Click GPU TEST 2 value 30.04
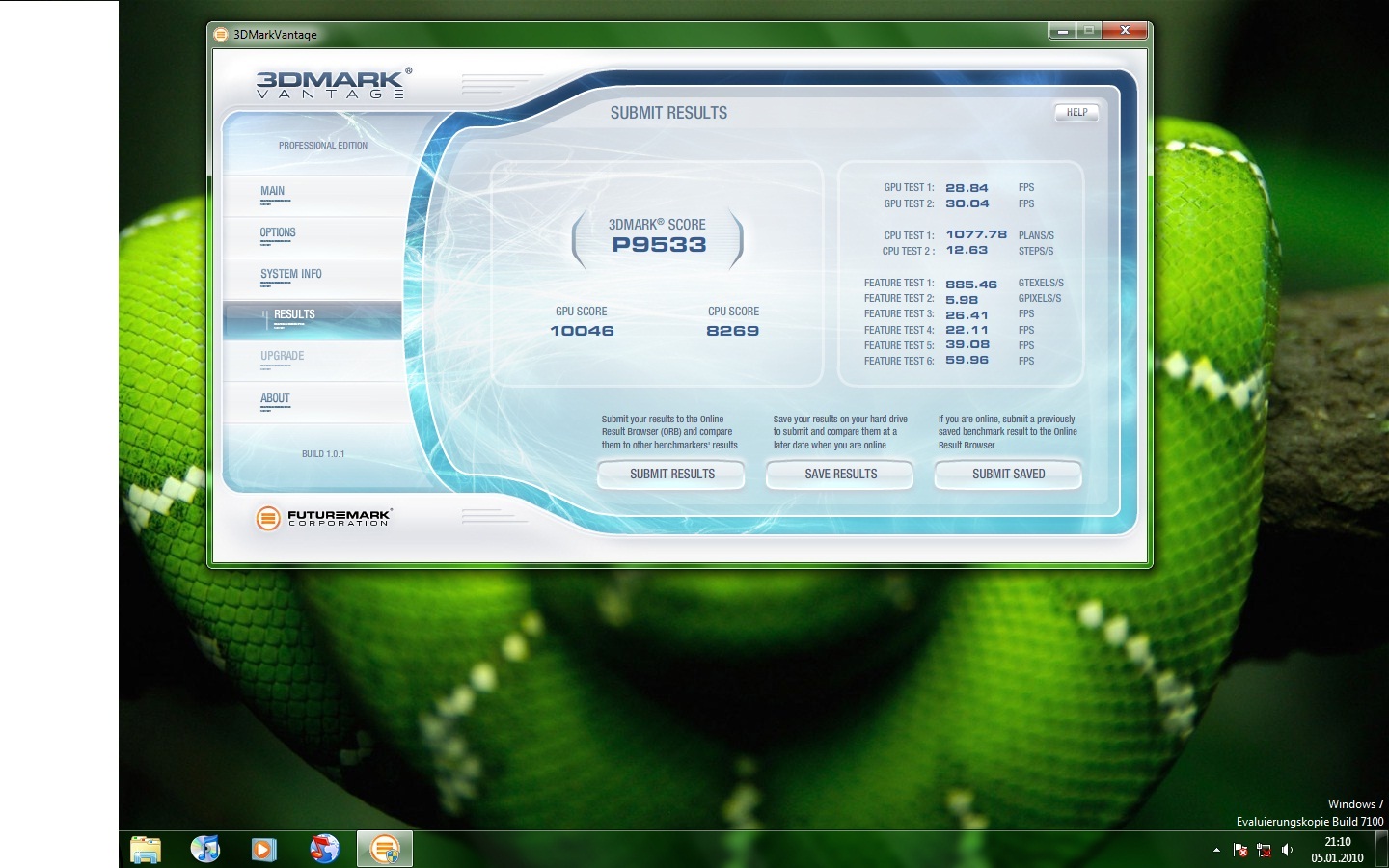Screen dimensions: 1389x868 (967, 203)
